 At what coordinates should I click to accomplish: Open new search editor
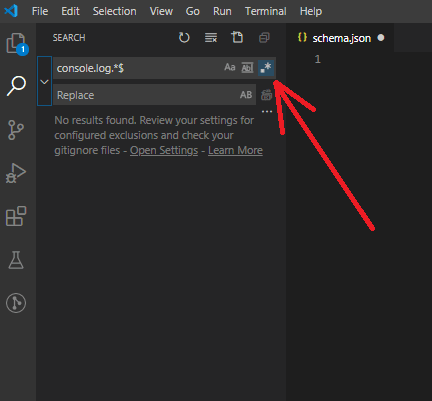(237, 37)
